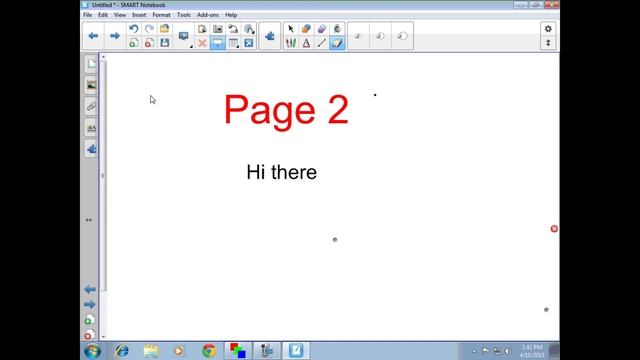
Task: Click the reset page curved-arrow icon
Action: tap(233, 29)
